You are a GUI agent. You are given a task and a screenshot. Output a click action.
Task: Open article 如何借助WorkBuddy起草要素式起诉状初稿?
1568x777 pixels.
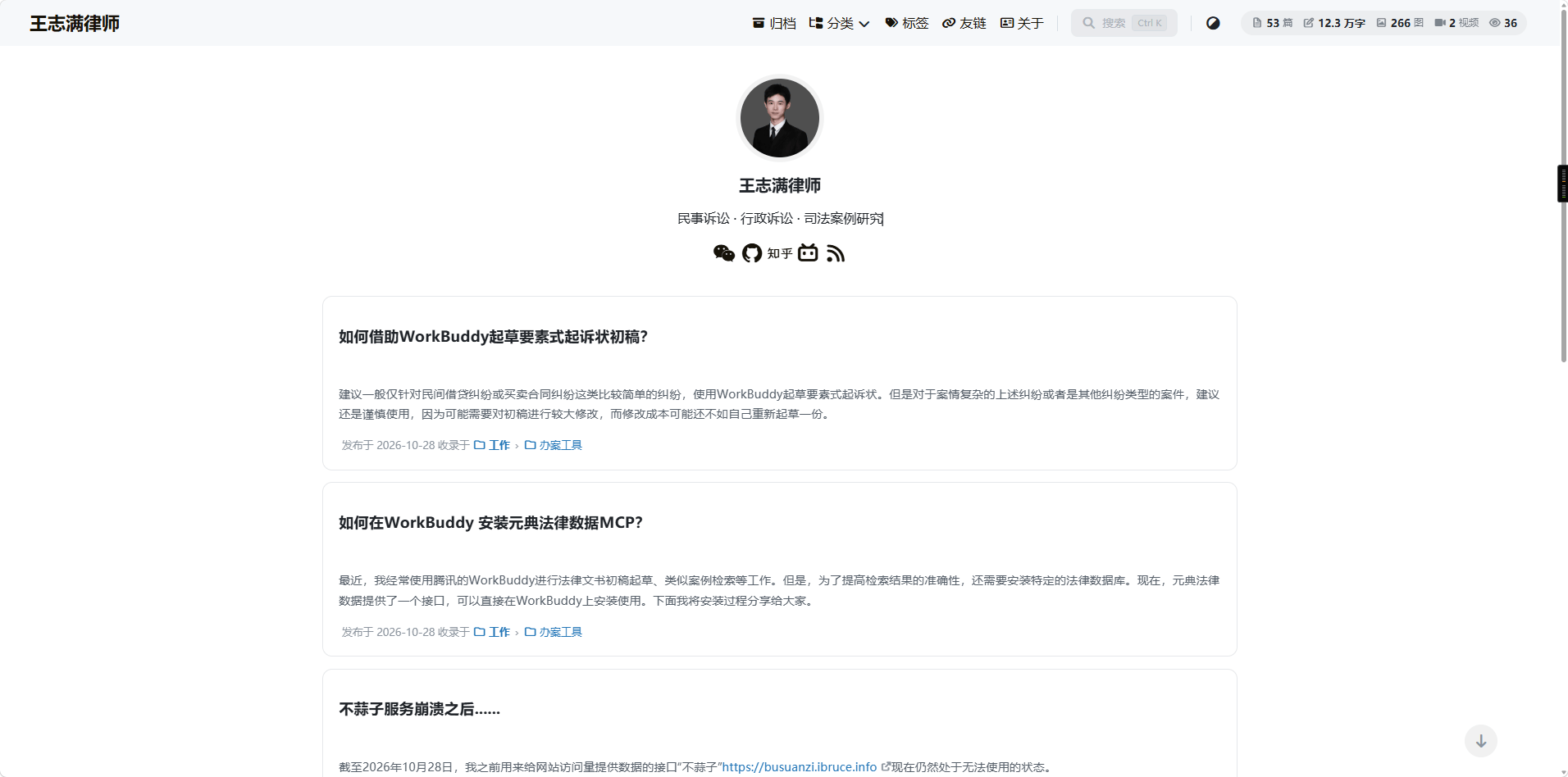(493, 337)
